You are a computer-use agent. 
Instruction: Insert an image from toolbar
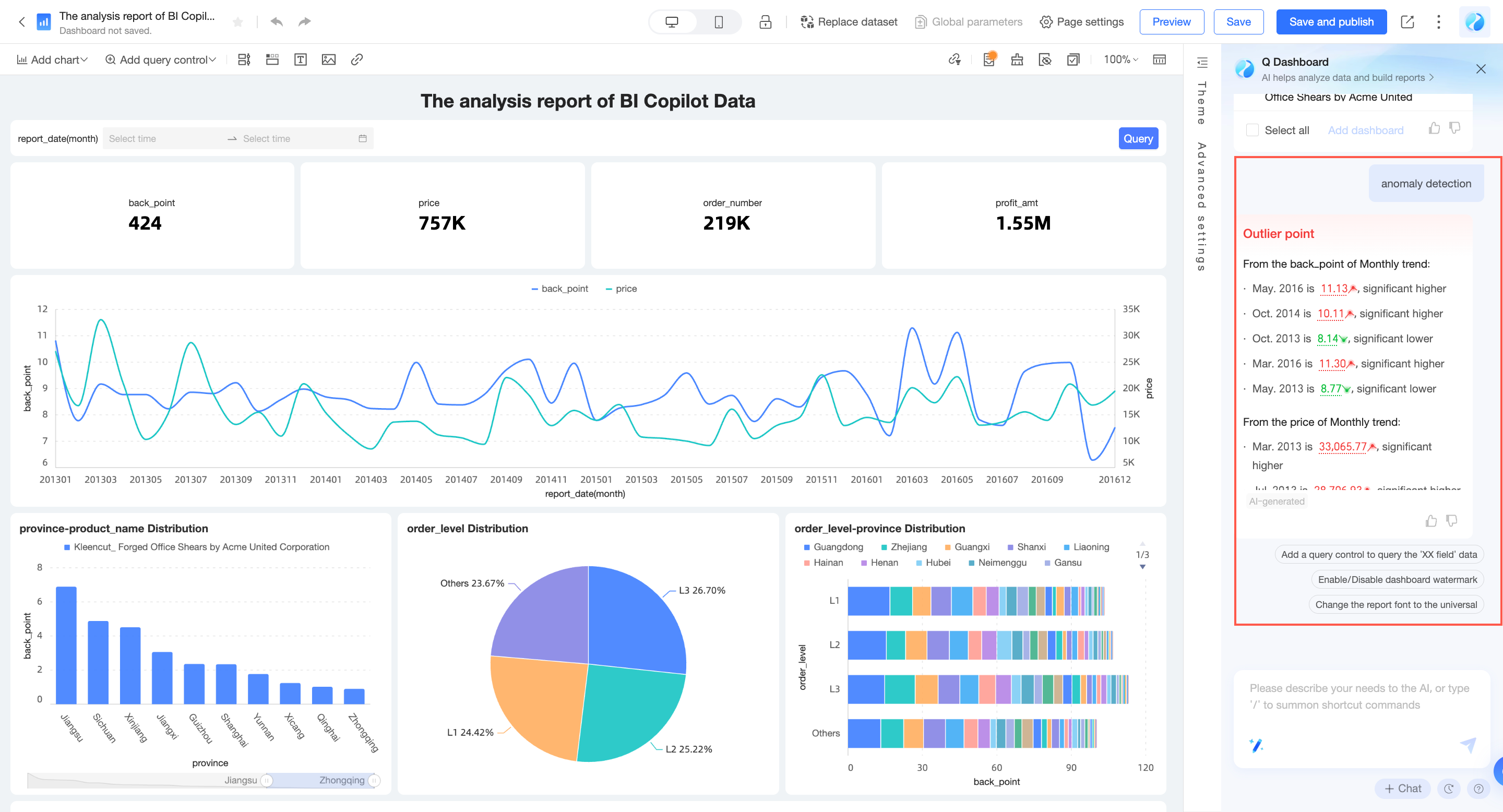pos(328,59)
